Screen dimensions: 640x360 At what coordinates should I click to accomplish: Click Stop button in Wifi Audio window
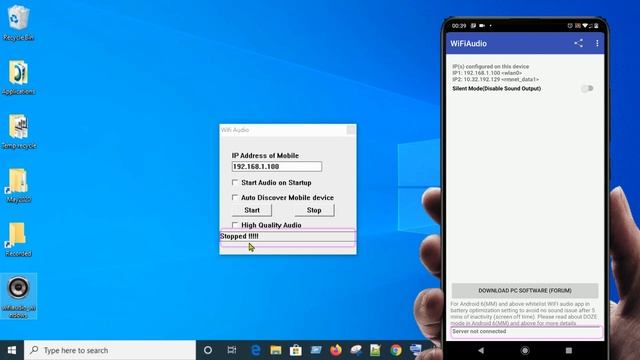point(314,210)
